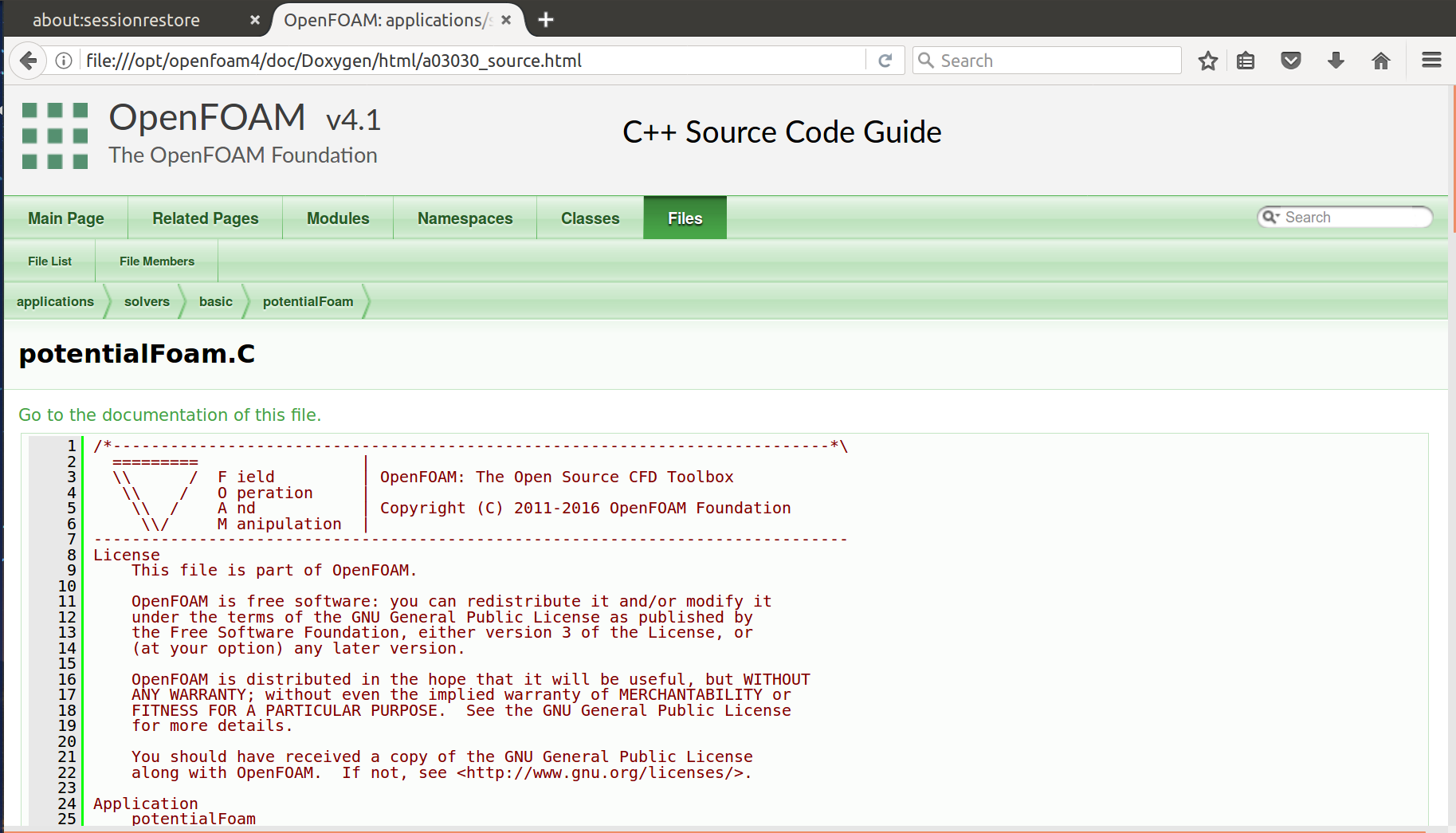Click the 'v4.1' version text
This screenshot has height=833, width=1456.
click(x=353, y=120)
